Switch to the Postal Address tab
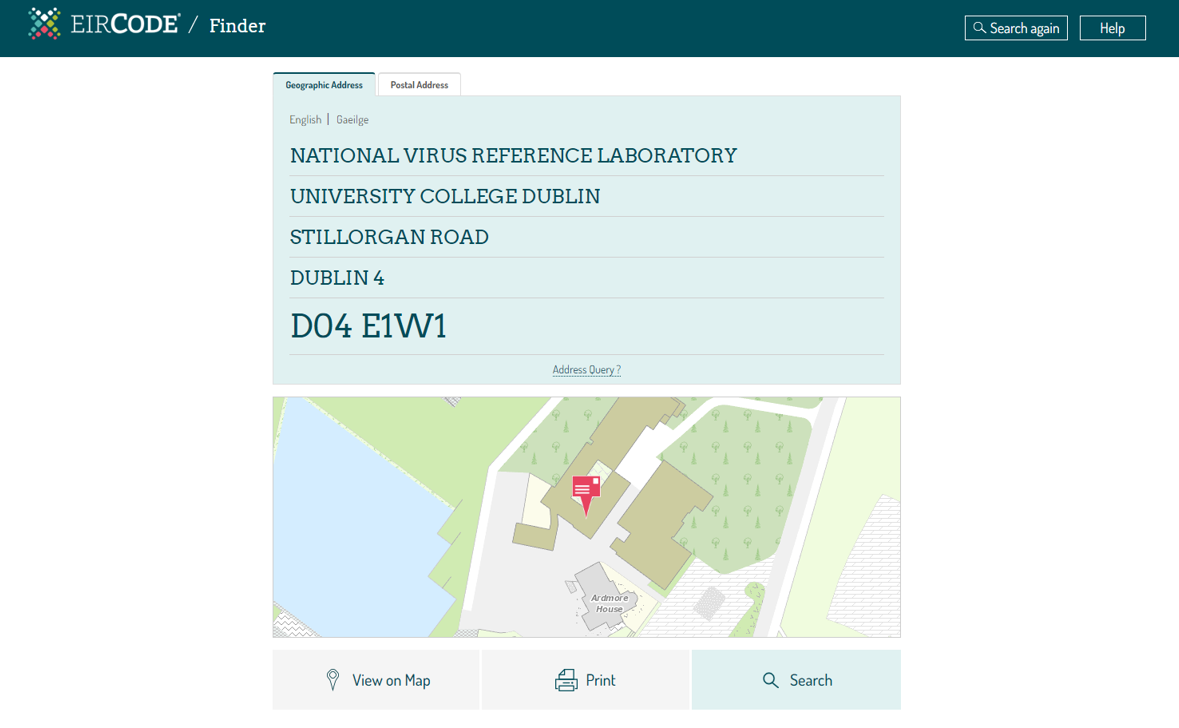This screenshot has width=1179, height=728. [419, 85]
